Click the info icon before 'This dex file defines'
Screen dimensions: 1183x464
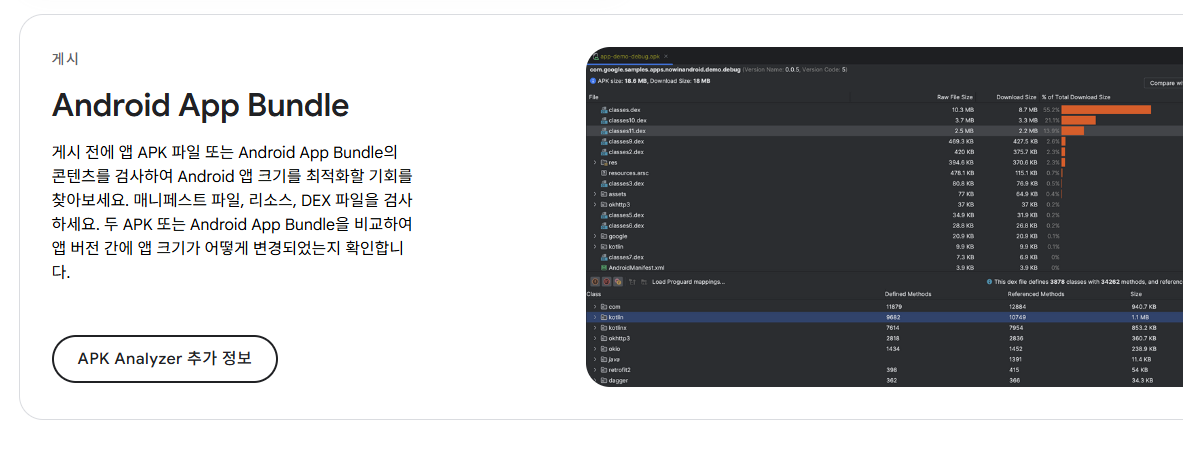(989, 281)
